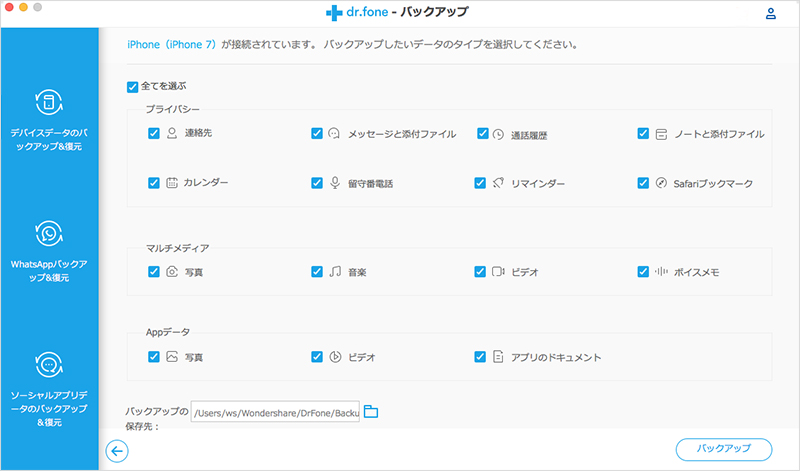Click the reminders (リマインダー) icon
The image size is (800, 471).
(x=498, y=183)
